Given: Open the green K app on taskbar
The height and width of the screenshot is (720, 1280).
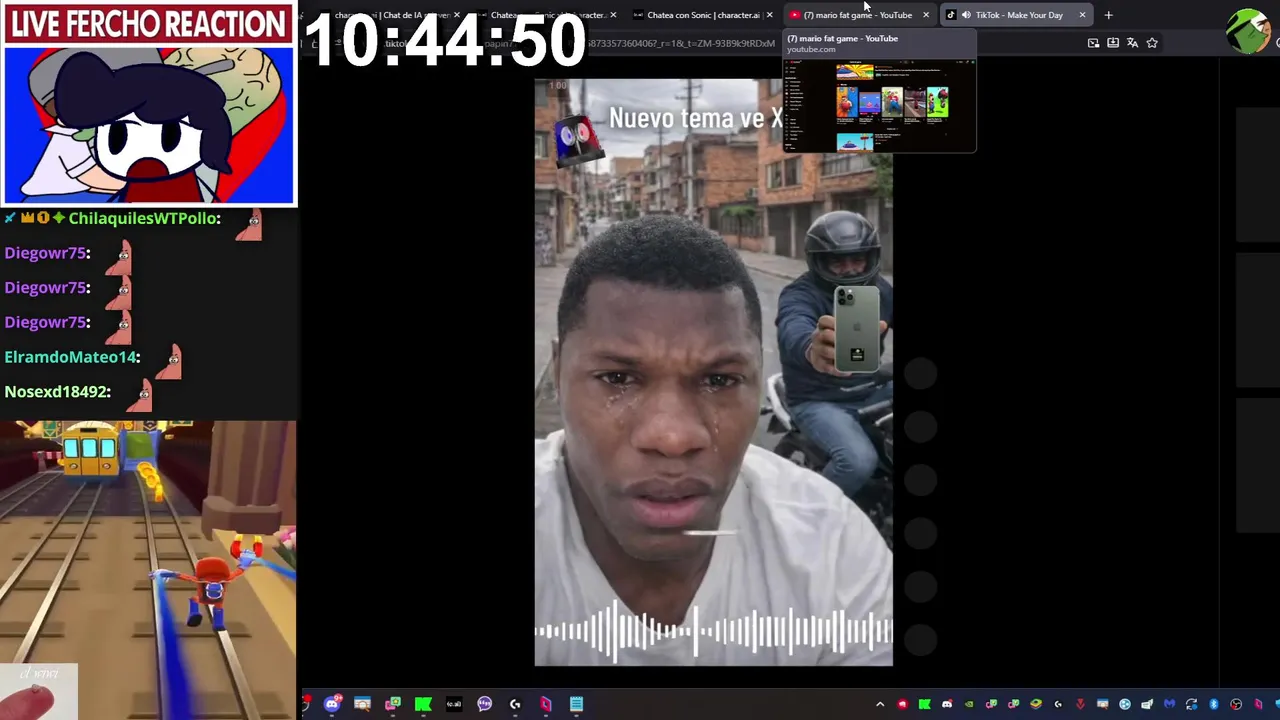Looking at the screenshot, I should pos(423,704).
